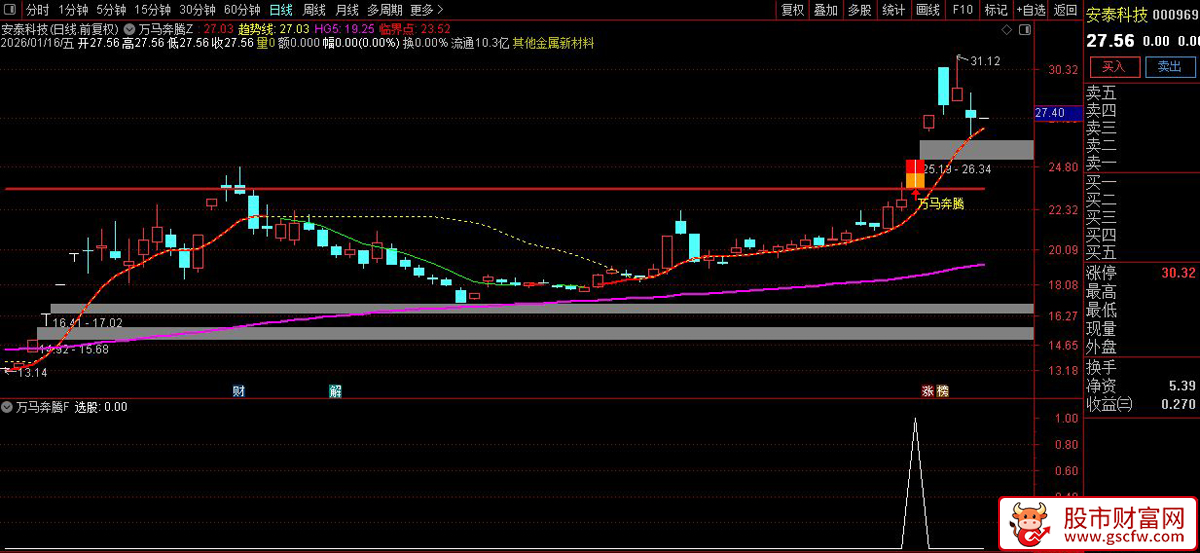Image resolution: width=1200 pixels, height=553 pixels.
Task: Click the red and orange signal candle
Action: point(916,172)
